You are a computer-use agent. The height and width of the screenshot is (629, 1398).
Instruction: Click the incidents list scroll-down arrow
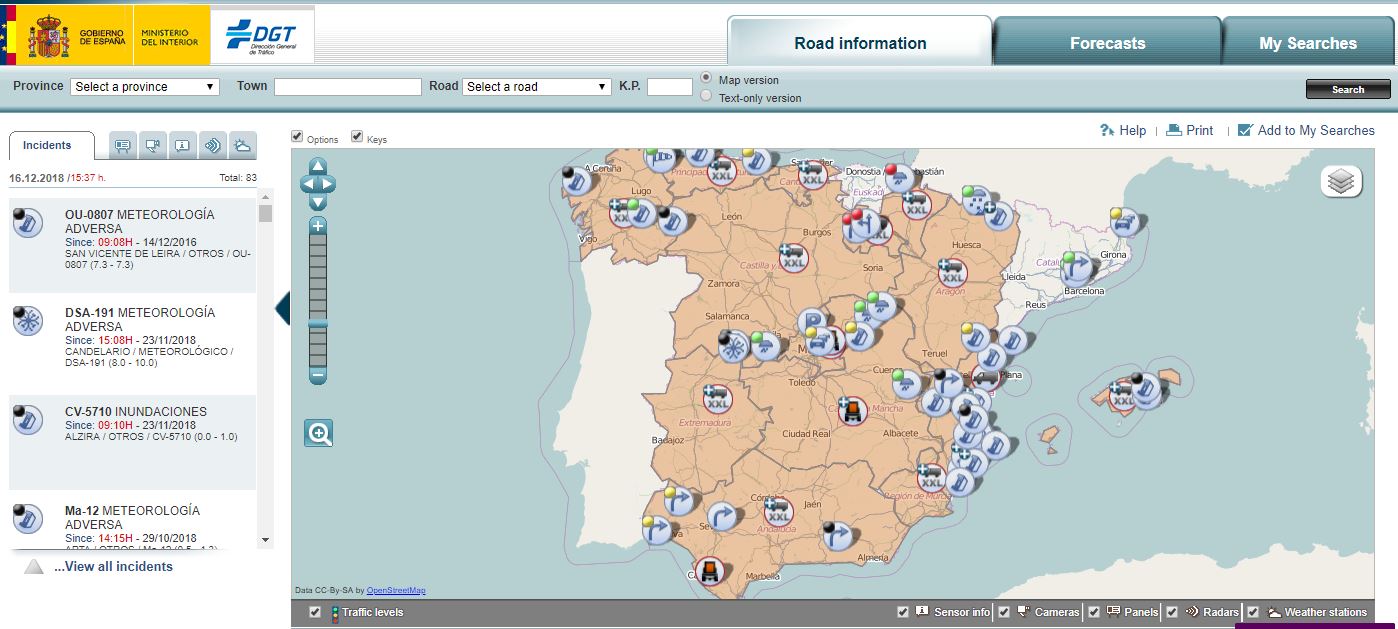pos(265,540)
